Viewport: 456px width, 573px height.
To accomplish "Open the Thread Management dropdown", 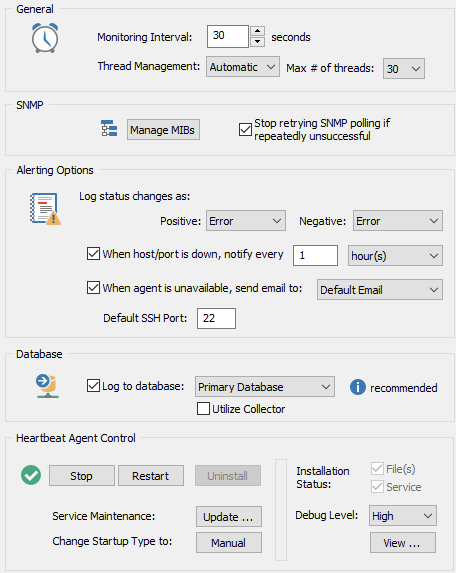I will click(243, 67).
